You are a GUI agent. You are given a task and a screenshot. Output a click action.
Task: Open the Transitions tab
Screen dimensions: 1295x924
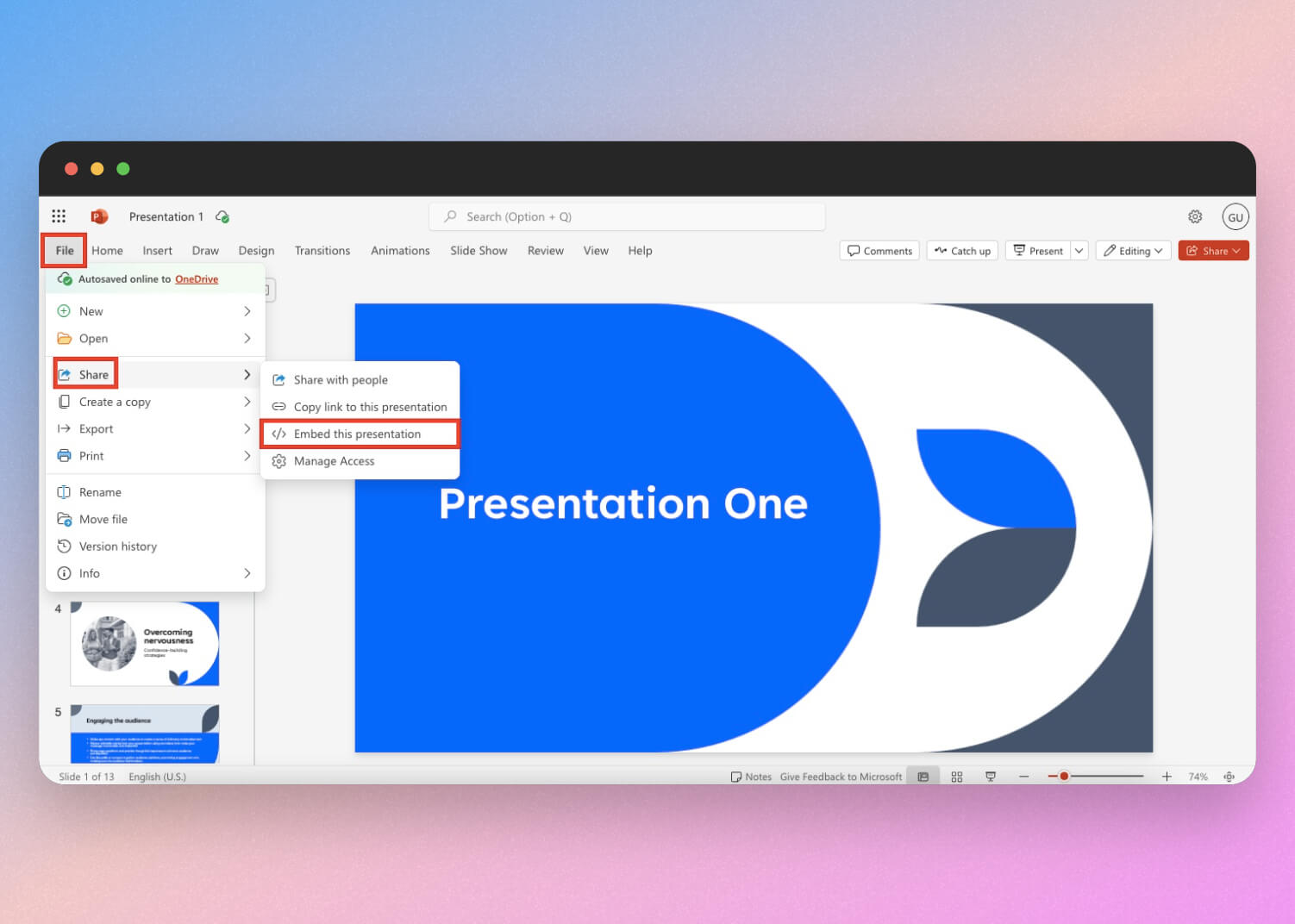point(322,251)
